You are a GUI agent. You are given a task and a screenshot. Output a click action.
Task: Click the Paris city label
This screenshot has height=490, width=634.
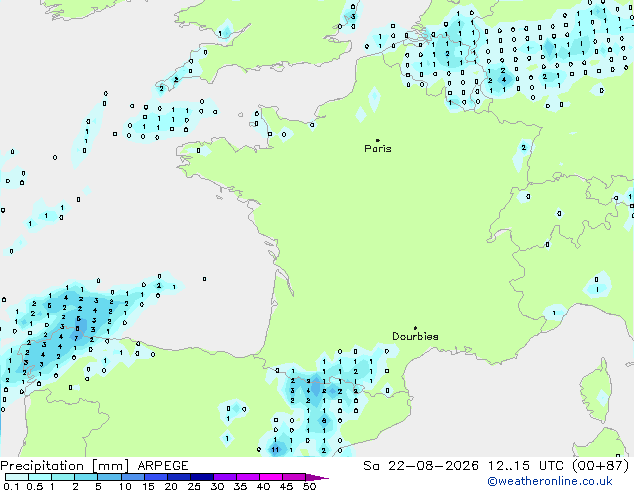pos(378,149)
